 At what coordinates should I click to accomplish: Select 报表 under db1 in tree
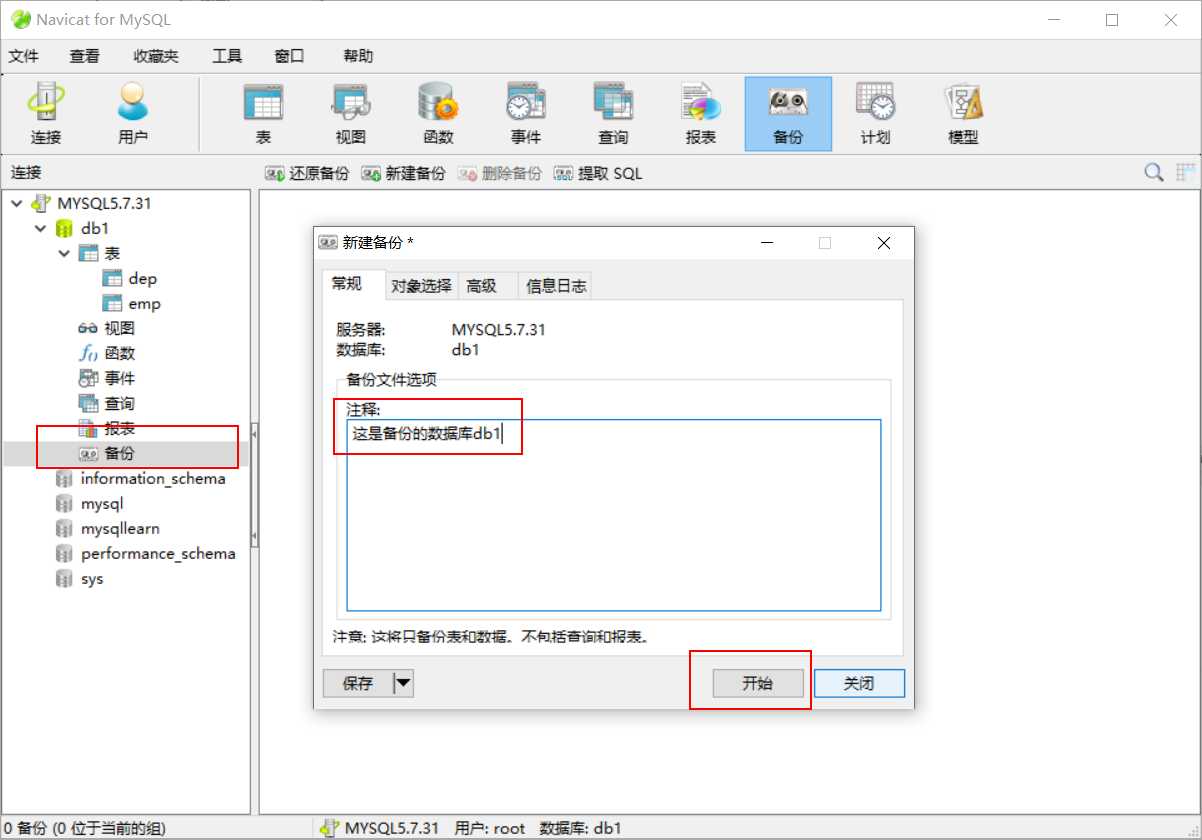click(x=106, y=428)
